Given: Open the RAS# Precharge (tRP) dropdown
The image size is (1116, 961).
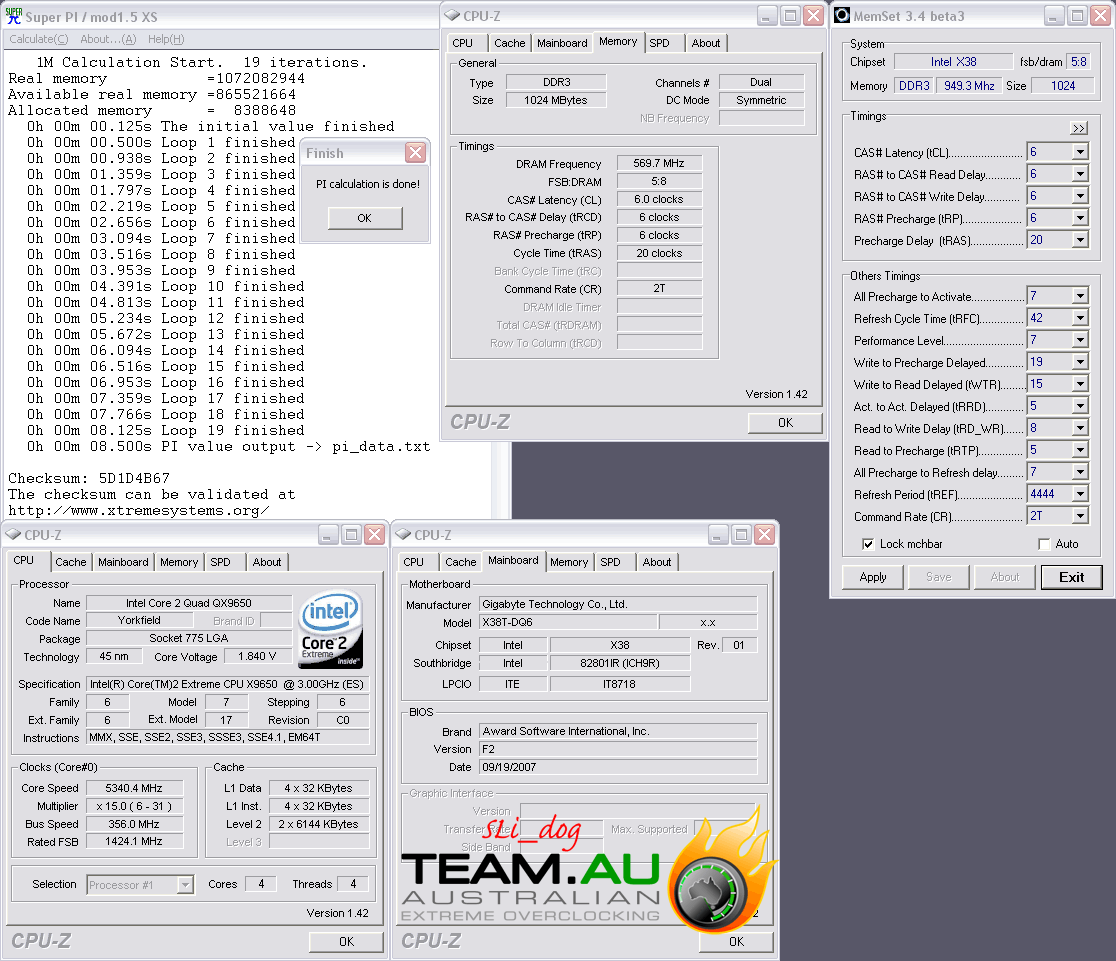Looking at the screenshot, I should (x=1080, y=219).
